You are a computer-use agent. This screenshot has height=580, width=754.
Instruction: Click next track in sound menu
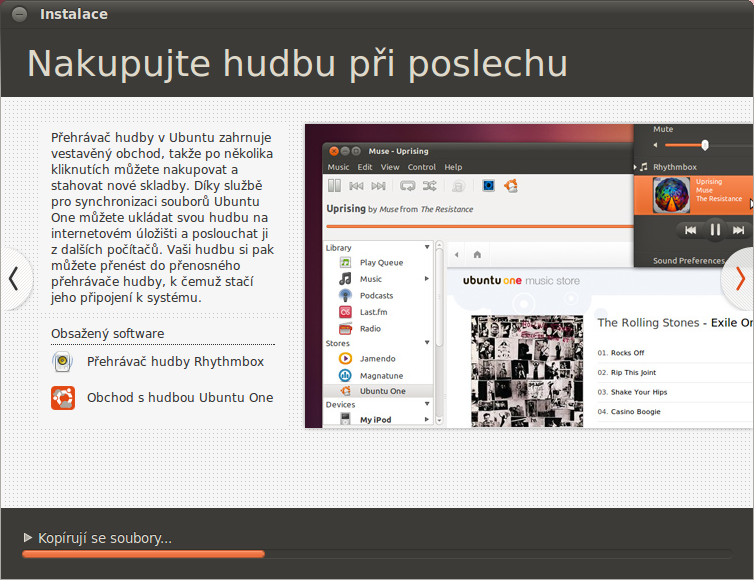click(x=739, y=230)
